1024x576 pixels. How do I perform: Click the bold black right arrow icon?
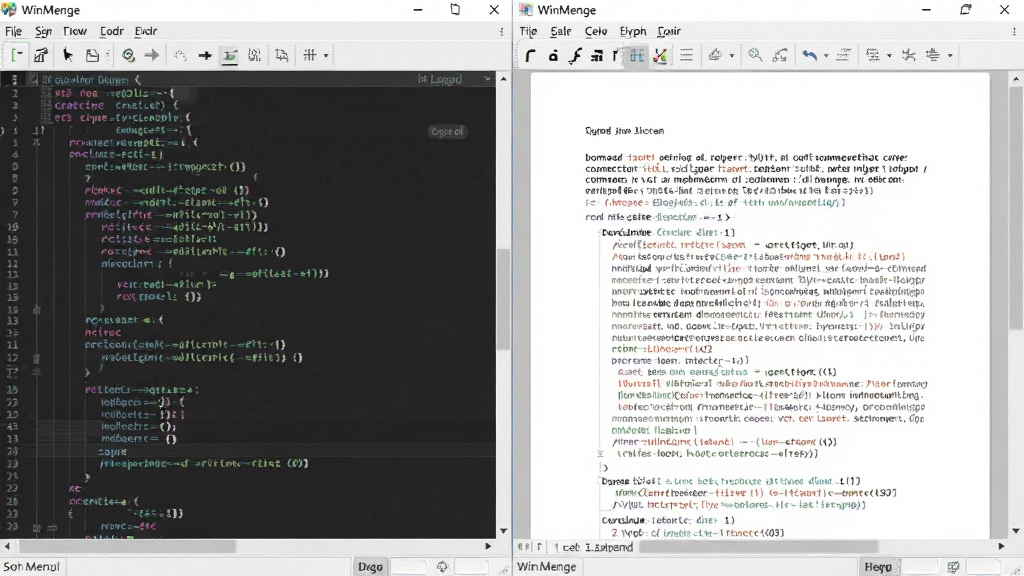coord(205,56)
